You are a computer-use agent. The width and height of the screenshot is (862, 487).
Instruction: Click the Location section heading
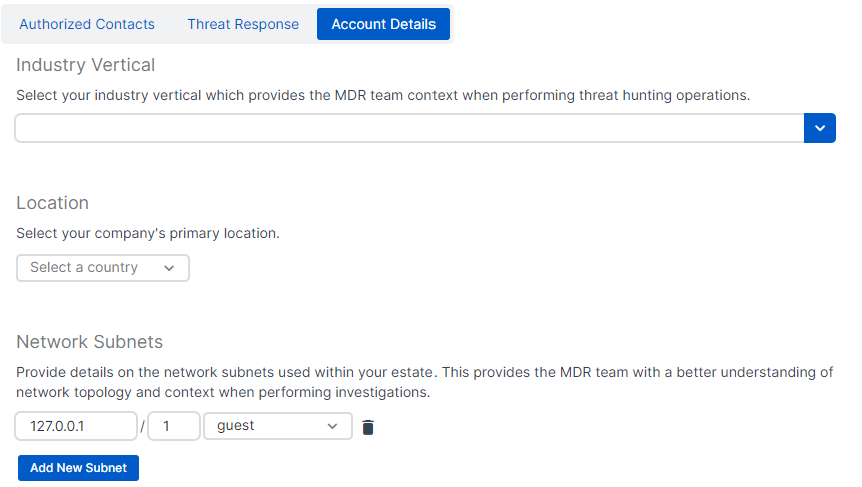pos(53,203)
